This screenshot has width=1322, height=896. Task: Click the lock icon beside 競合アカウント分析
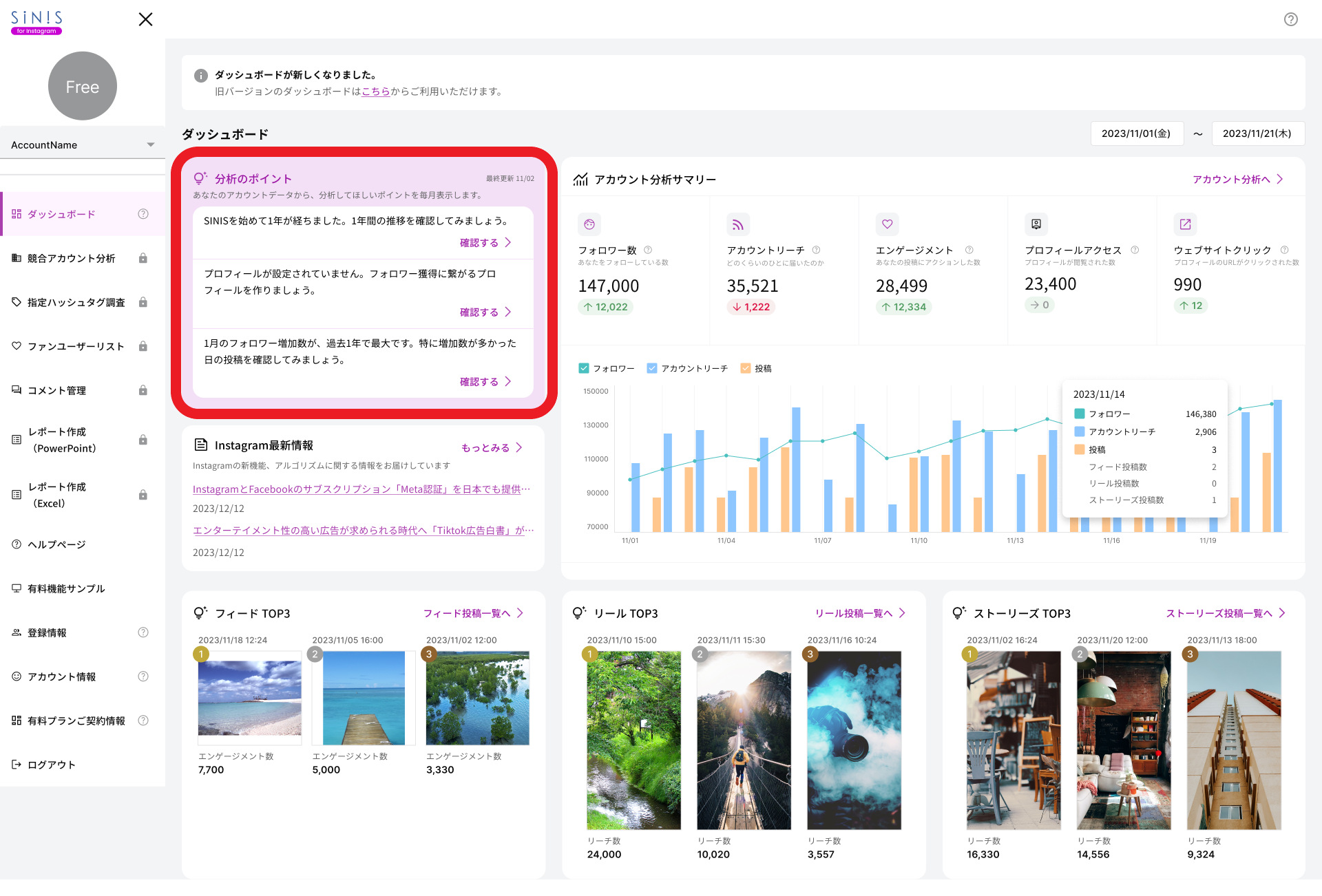pyautogui.click(x=143, y=258)
